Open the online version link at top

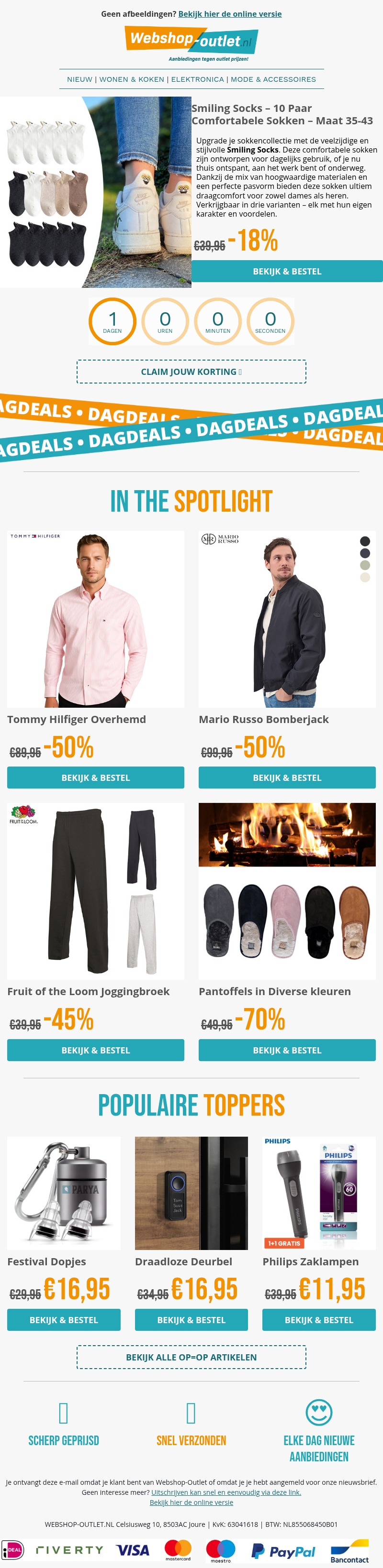230,14
